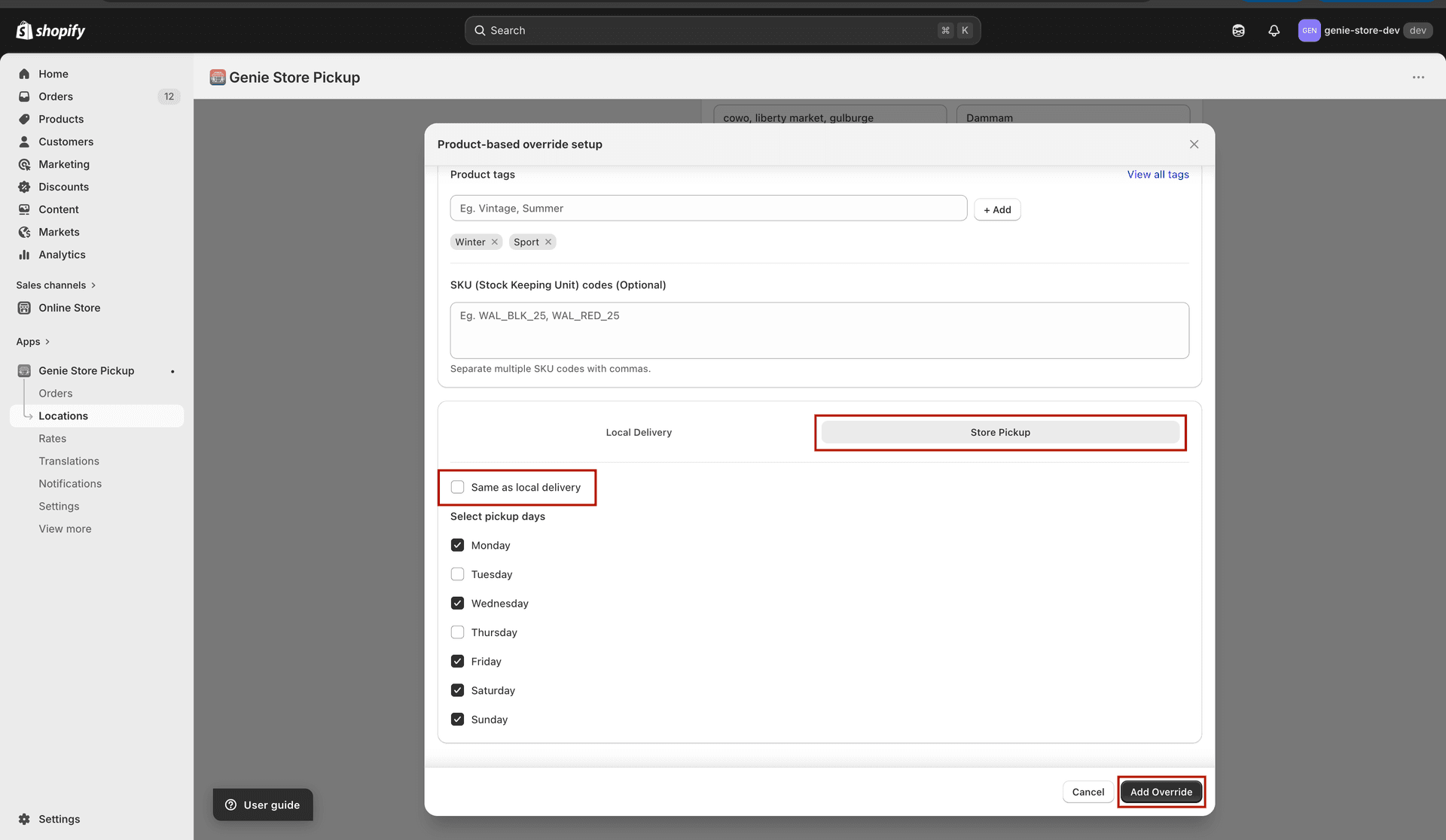The width and height of the screenshot is (1446, 840).
Task: Click View more in sidebar
Action: click(65, 529)
